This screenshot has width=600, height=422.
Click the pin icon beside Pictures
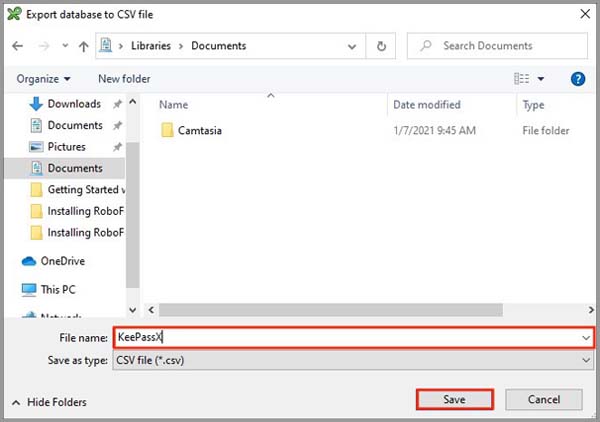pos(117,147)
